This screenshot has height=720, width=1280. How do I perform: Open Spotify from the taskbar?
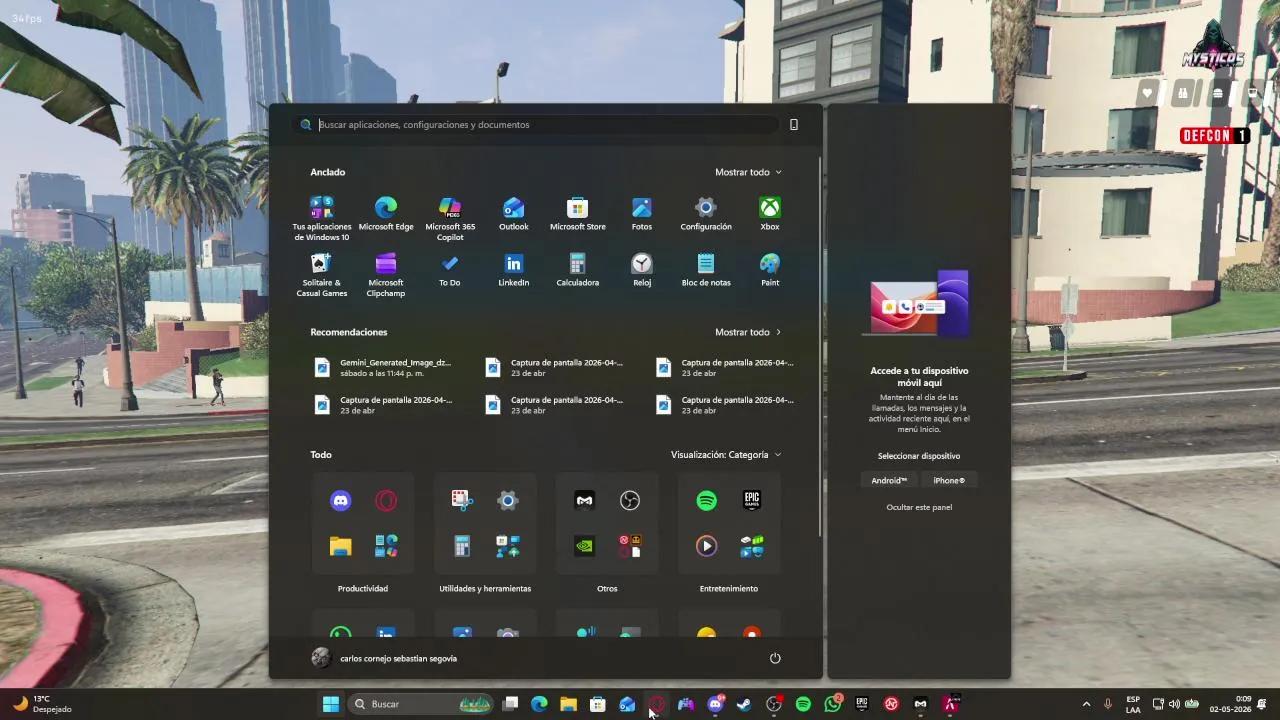tap(803, 704)
